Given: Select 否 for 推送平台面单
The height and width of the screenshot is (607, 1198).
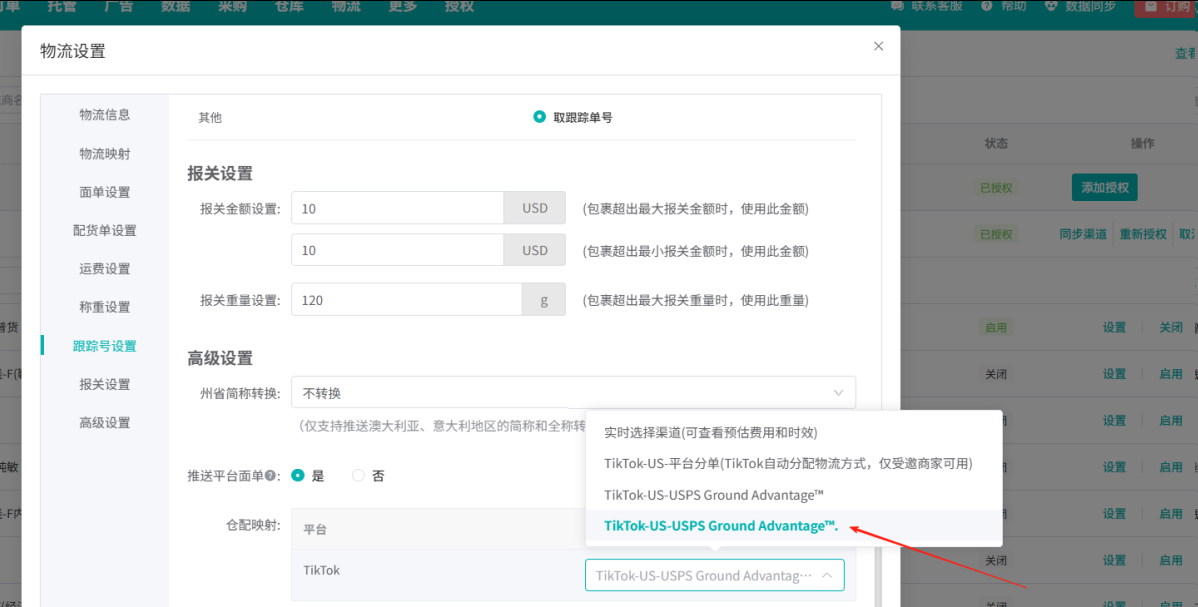Looking at the screenshot, I should (356, 475).
